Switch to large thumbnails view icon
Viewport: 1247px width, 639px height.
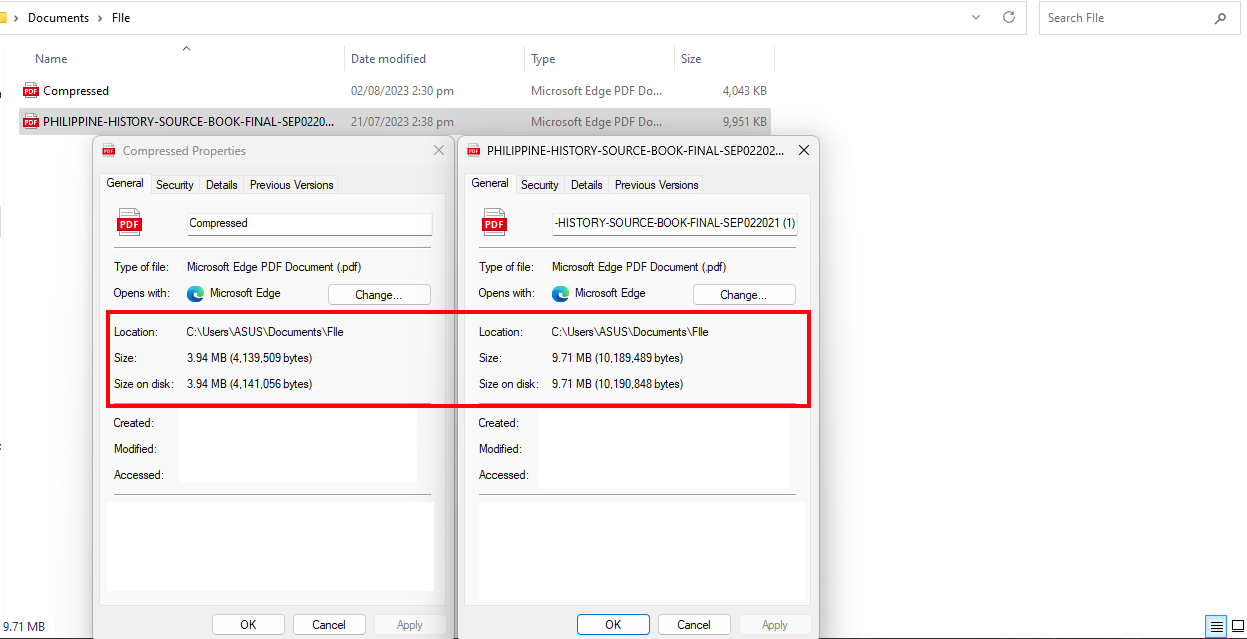pos(1237,627)
